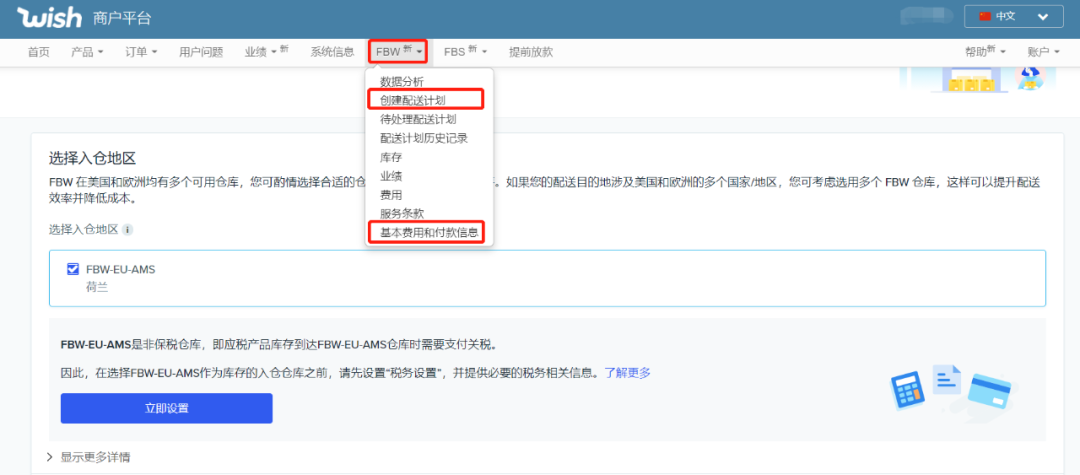This screenshot has height=475, width=1080.
Task: Go to 首页 in navigation bar
Action: [x=39, y=52]
